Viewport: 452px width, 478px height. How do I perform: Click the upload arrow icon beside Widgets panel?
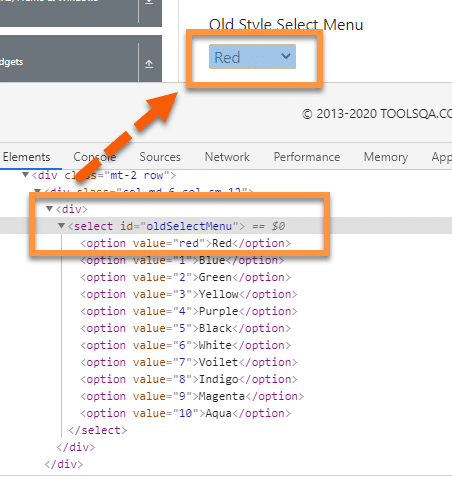(x=149, y=63)
